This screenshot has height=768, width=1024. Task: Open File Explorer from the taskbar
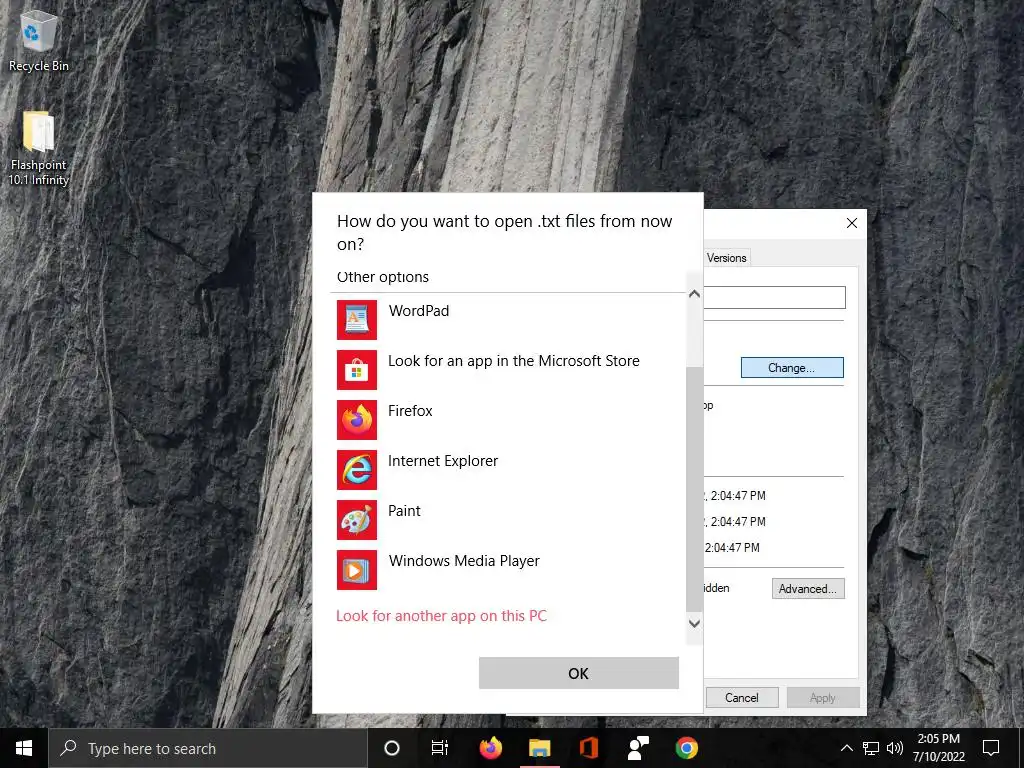click(539, 748)
